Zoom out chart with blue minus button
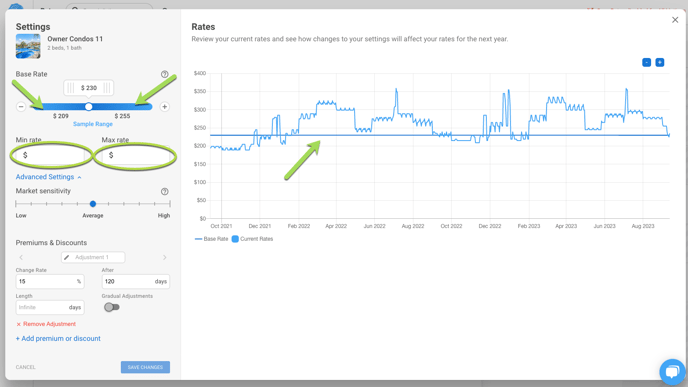 pos(646,62)
